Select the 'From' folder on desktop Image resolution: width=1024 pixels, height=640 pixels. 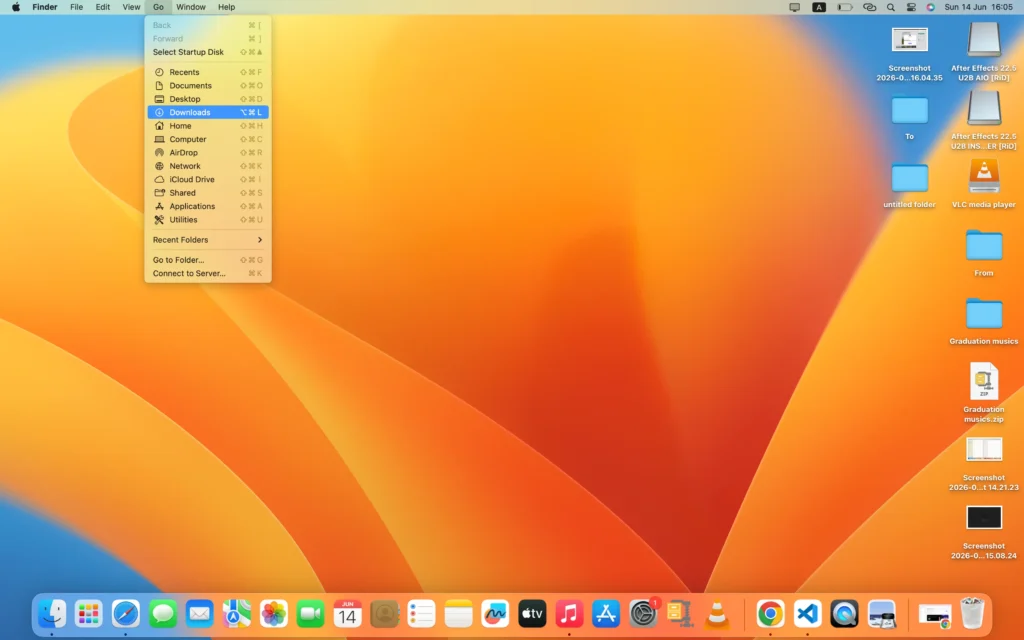pos(984,246)
